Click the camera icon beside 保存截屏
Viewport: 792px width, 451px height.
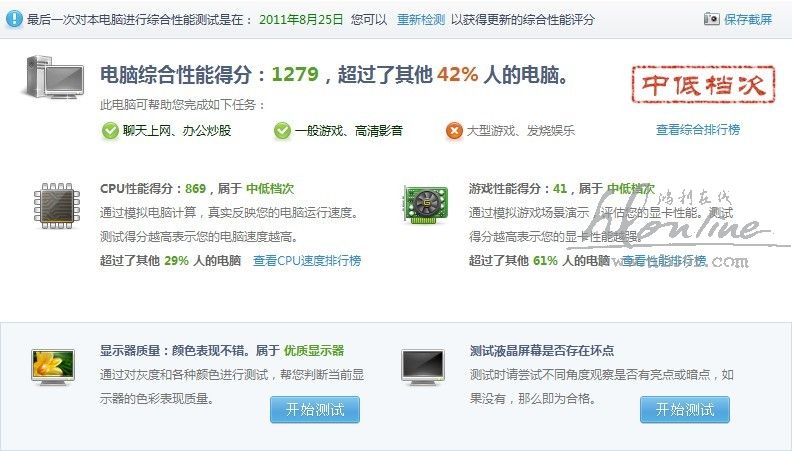tap(711, 19)
